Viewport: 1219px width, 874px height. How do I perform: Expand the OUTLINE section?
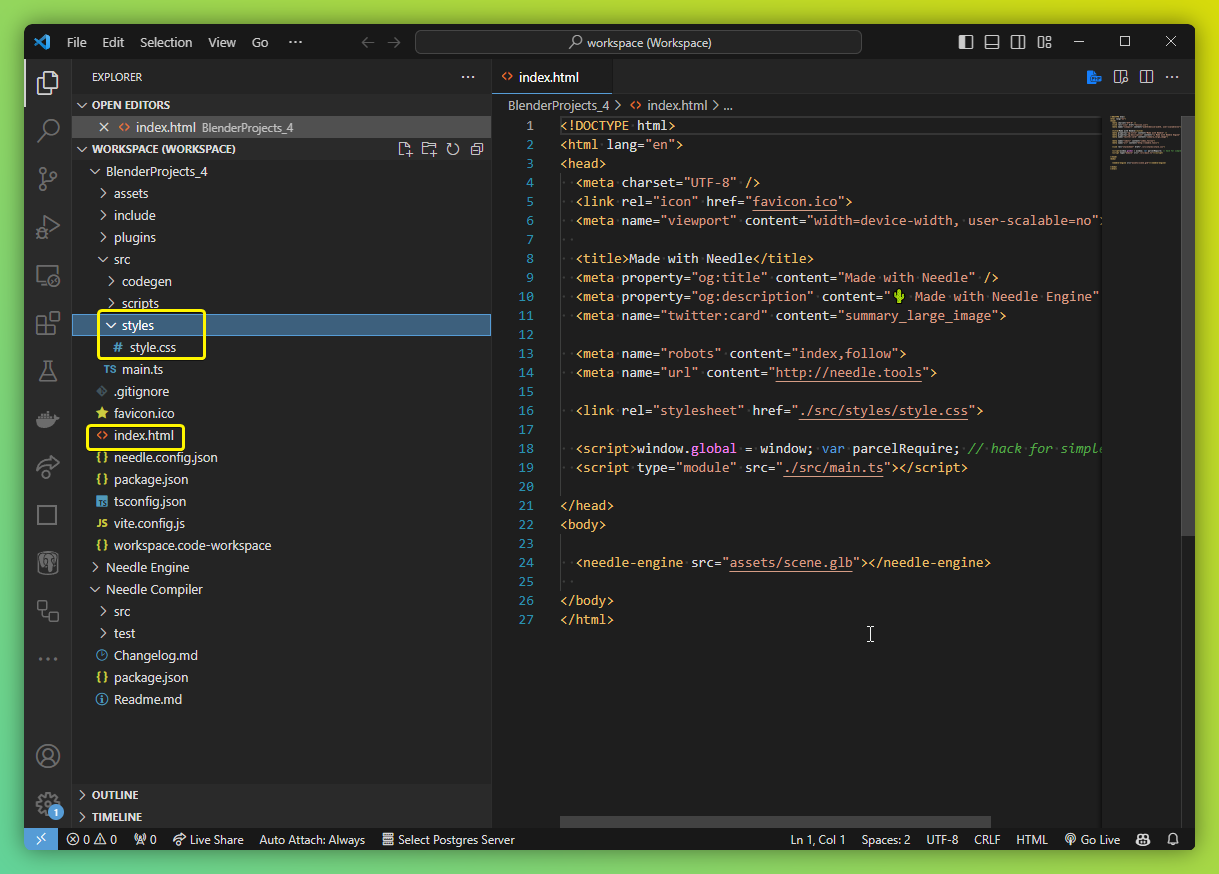[115, 795]
